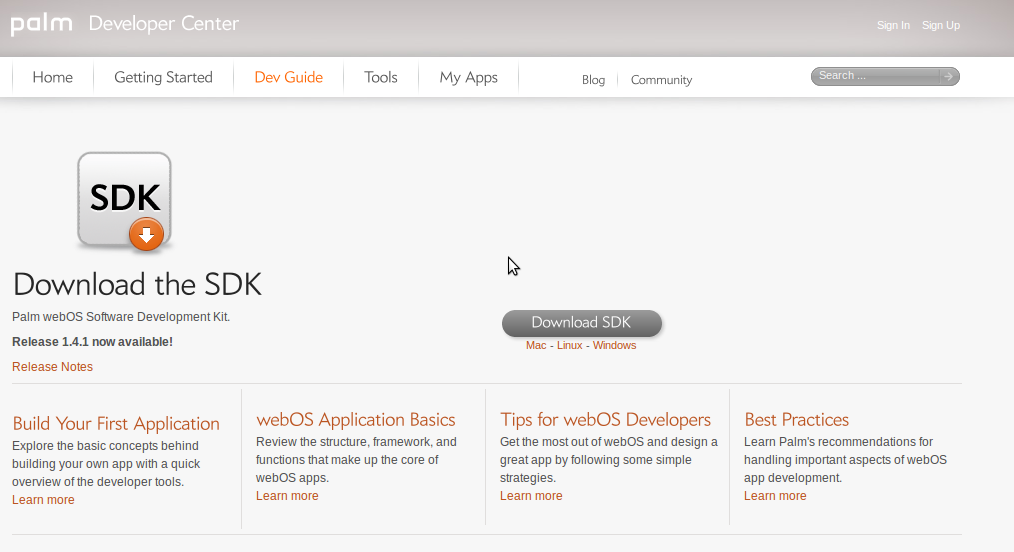Open the Home tab
This screenshot has width=1014, height=552.
click(x=52, y=78)
